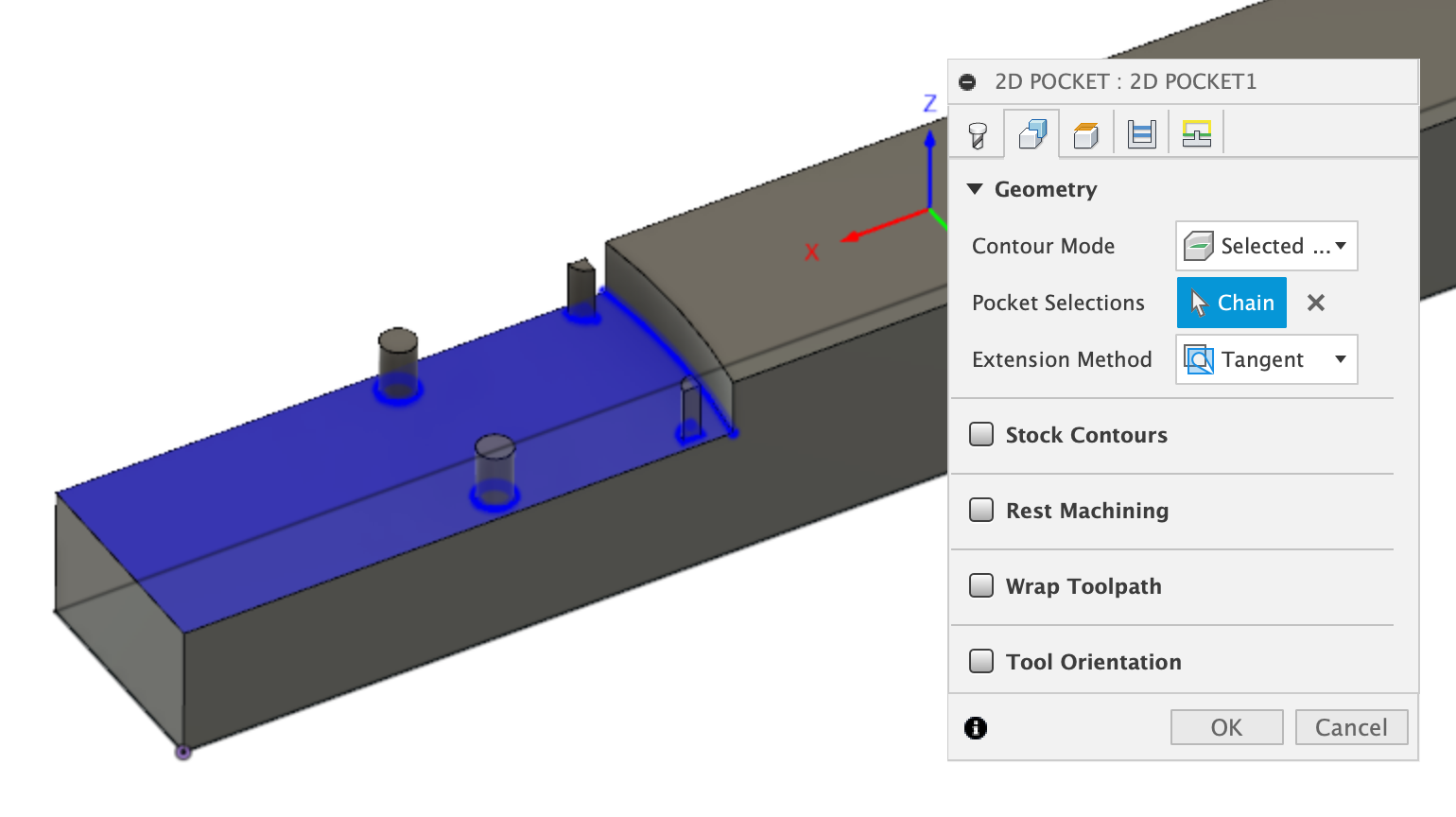This screenshot has height=817, width=1456.
Task: Click the Selected contour mode icon
Action: click(x=1198, y=245)
